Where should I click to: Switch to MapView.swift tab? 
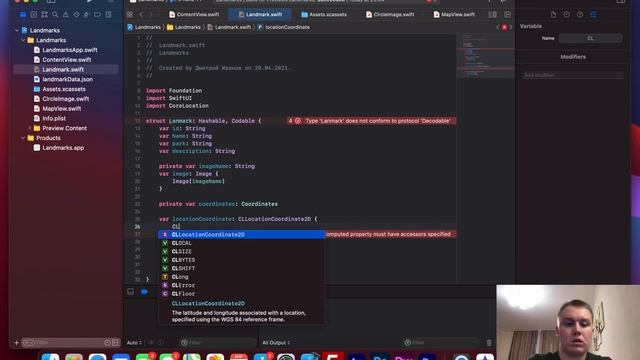tap(454, 14)
